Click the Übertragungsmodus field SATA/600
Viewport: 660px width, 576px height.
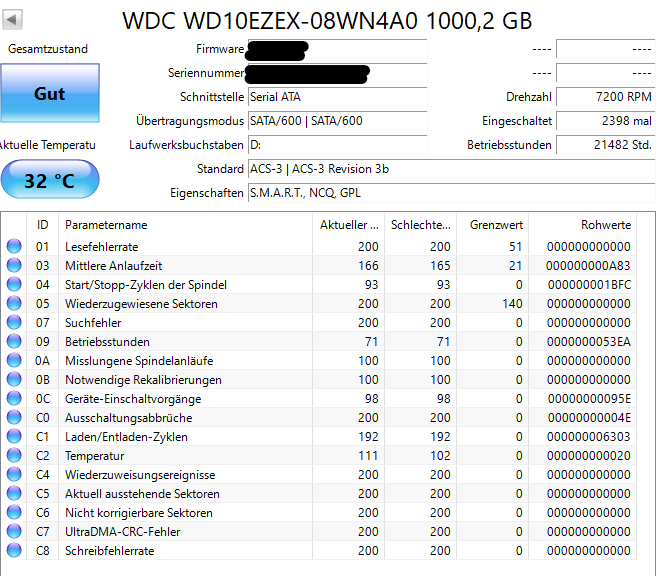pos(338,121)
